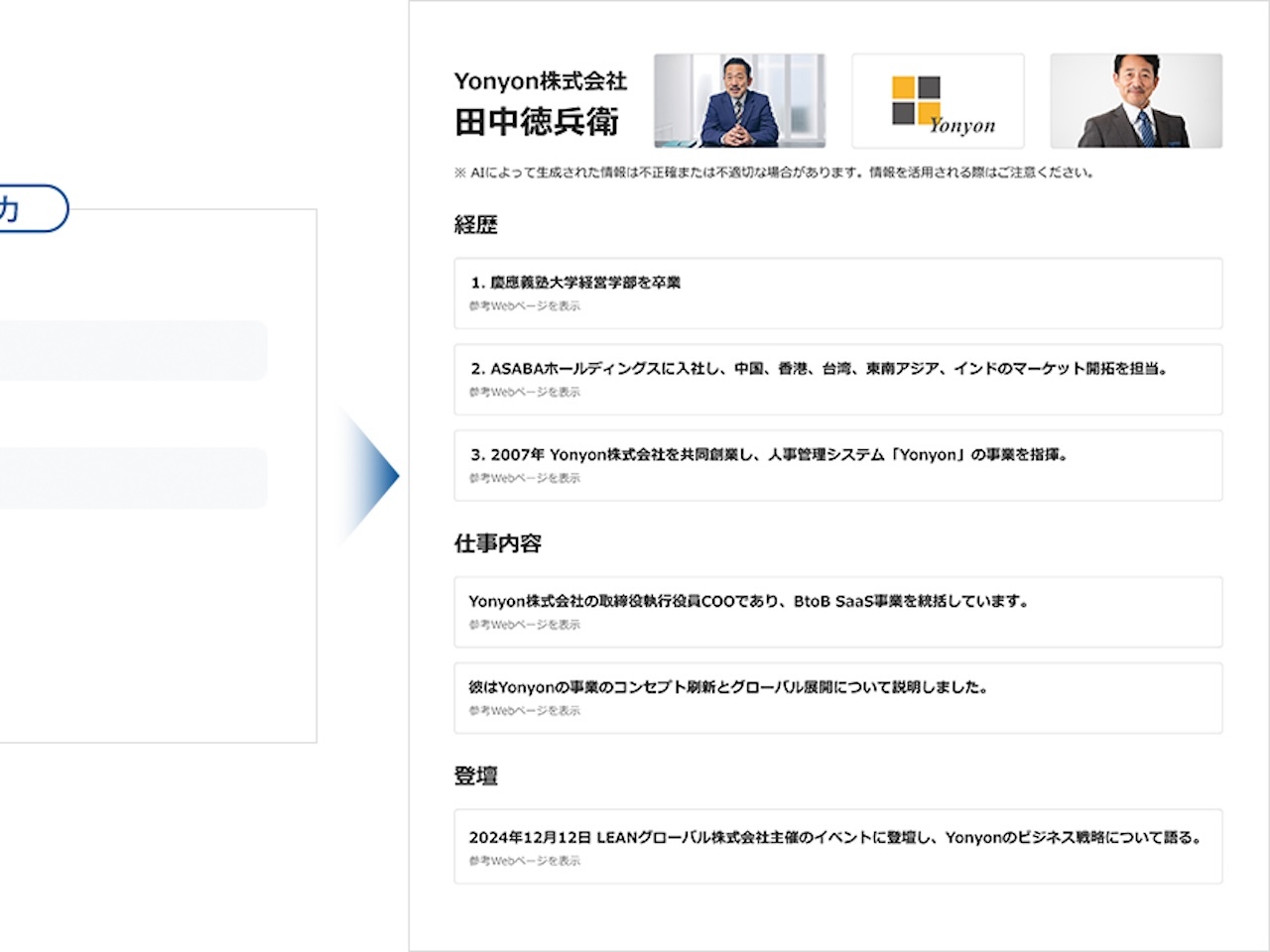Click the name 田中徳兵衛
1270x952 pixels.
537,122
